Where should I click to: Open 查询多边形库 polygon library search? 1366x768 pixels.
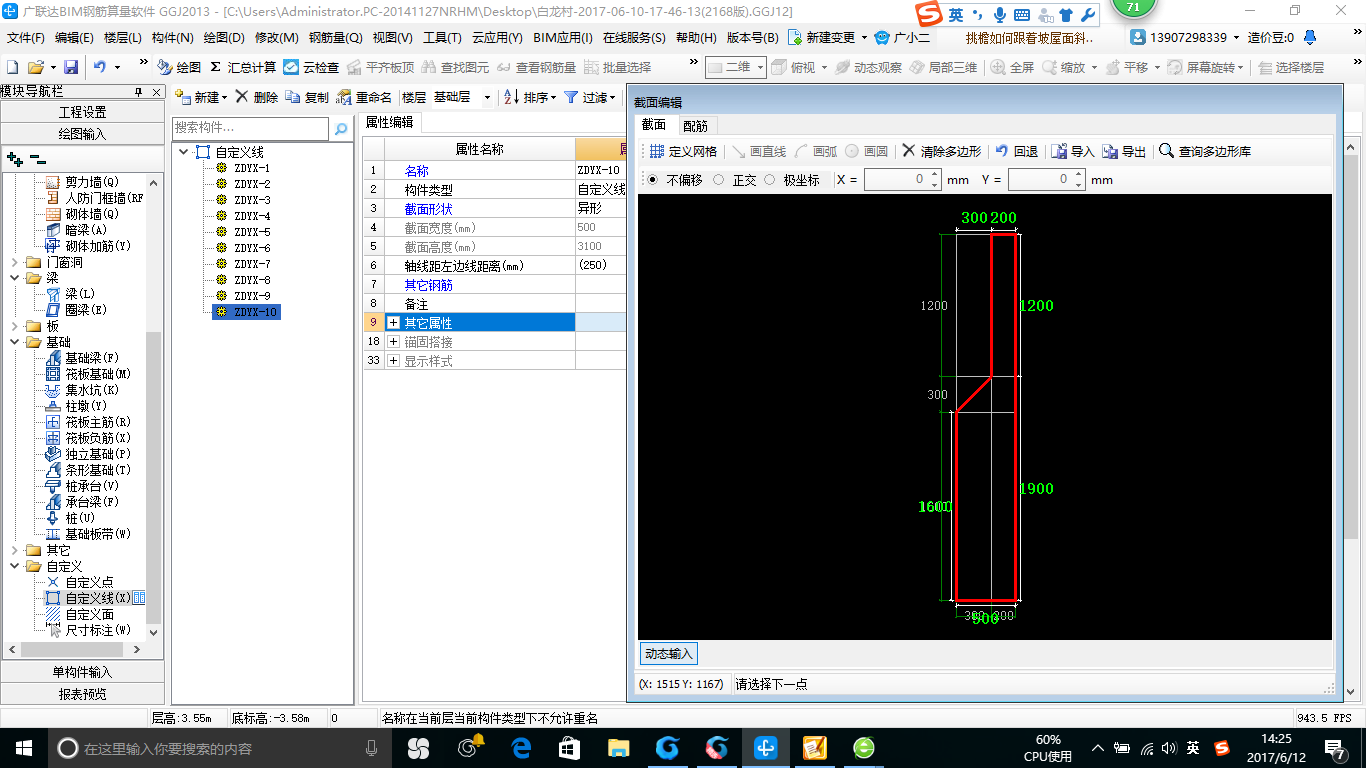(1204, 152)
